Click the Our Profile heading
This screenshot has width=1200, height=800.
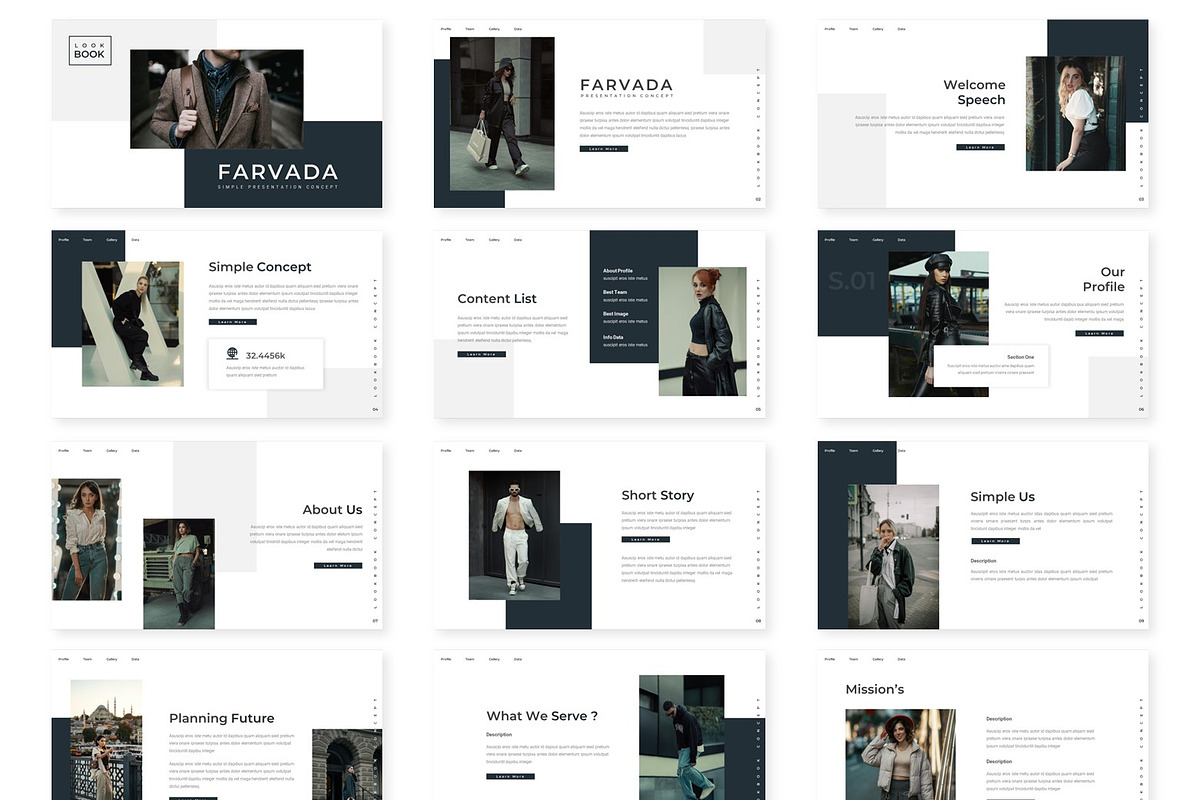[x=1104, y=279]
